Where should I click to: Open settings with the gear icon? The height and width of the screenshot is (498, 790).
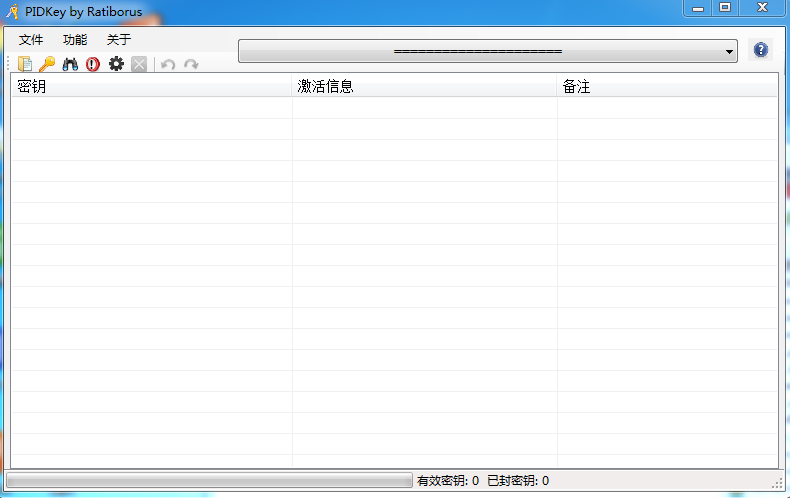(116, 64)
